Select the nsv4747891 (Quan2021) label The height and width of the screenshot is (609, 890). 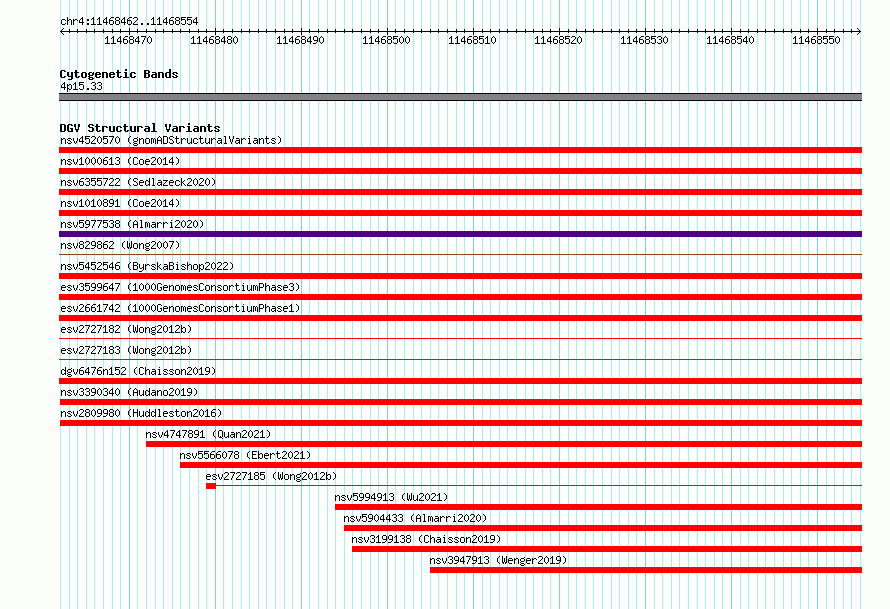[208, 434]
